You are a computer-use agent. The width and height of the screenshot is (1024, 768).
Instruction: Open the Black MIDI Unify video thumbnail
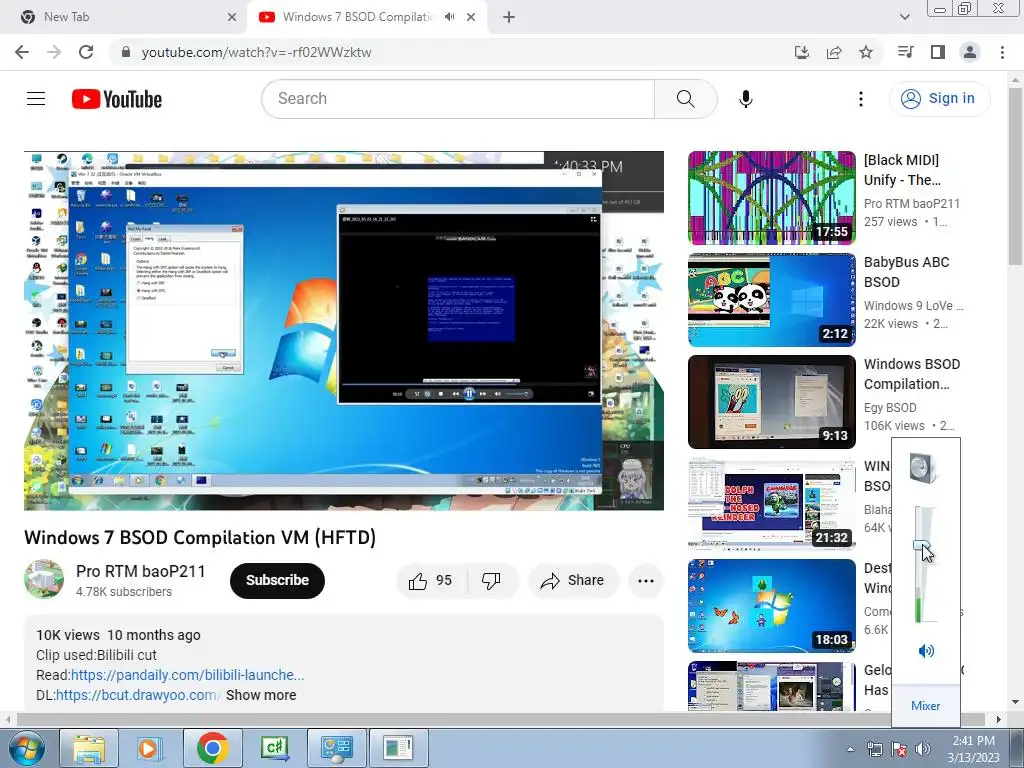[771, 198]
